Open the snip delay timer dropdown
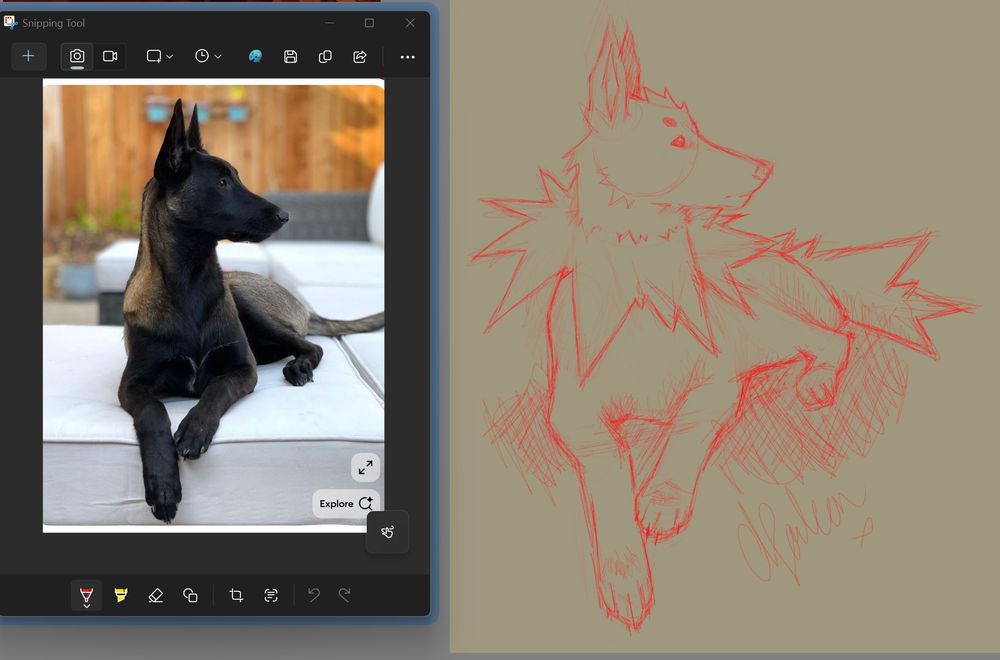1000x660 pixels. tap(208, 56)
